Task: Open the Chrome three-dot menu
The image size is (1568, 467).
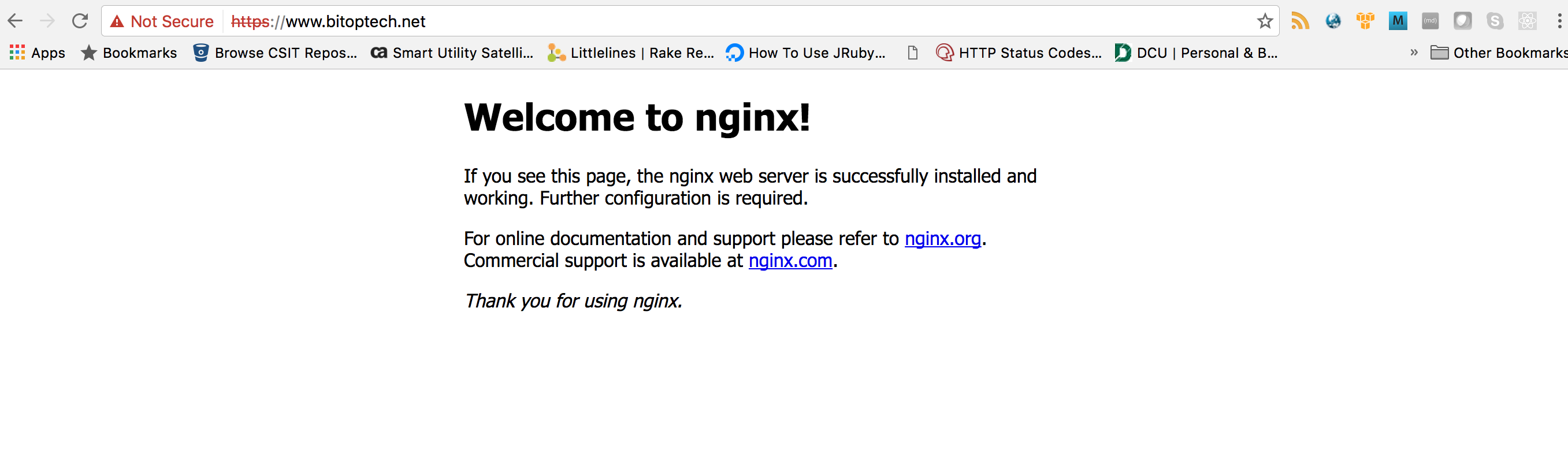Action: click(1559, 21)
